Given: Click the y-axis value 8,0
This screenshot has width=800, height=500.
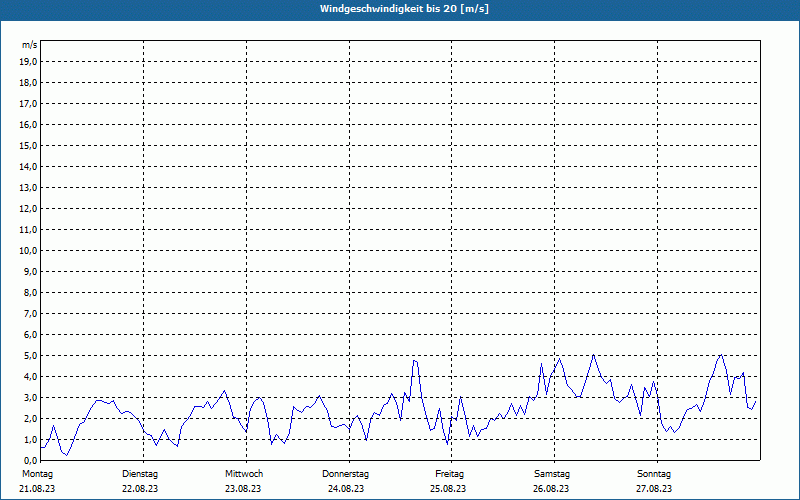Looking at the screenshot, I should click(30, 292).
